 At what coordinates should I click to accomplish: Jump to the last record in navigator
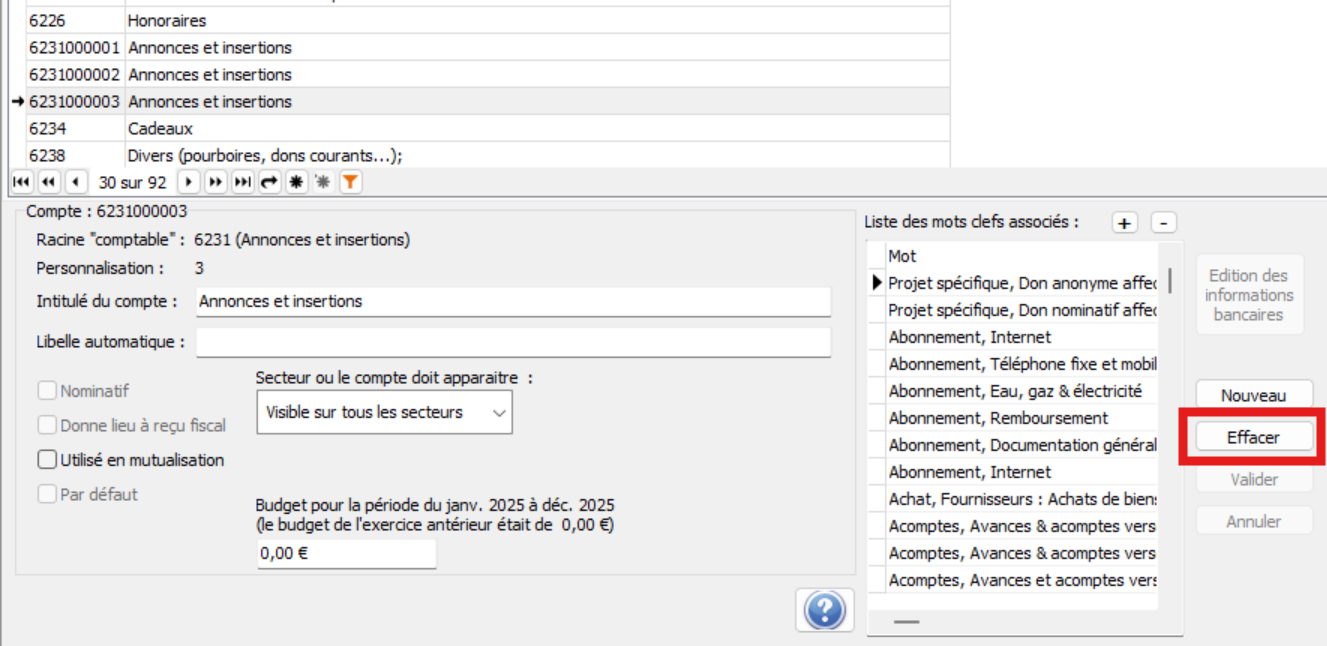point(242,182)
